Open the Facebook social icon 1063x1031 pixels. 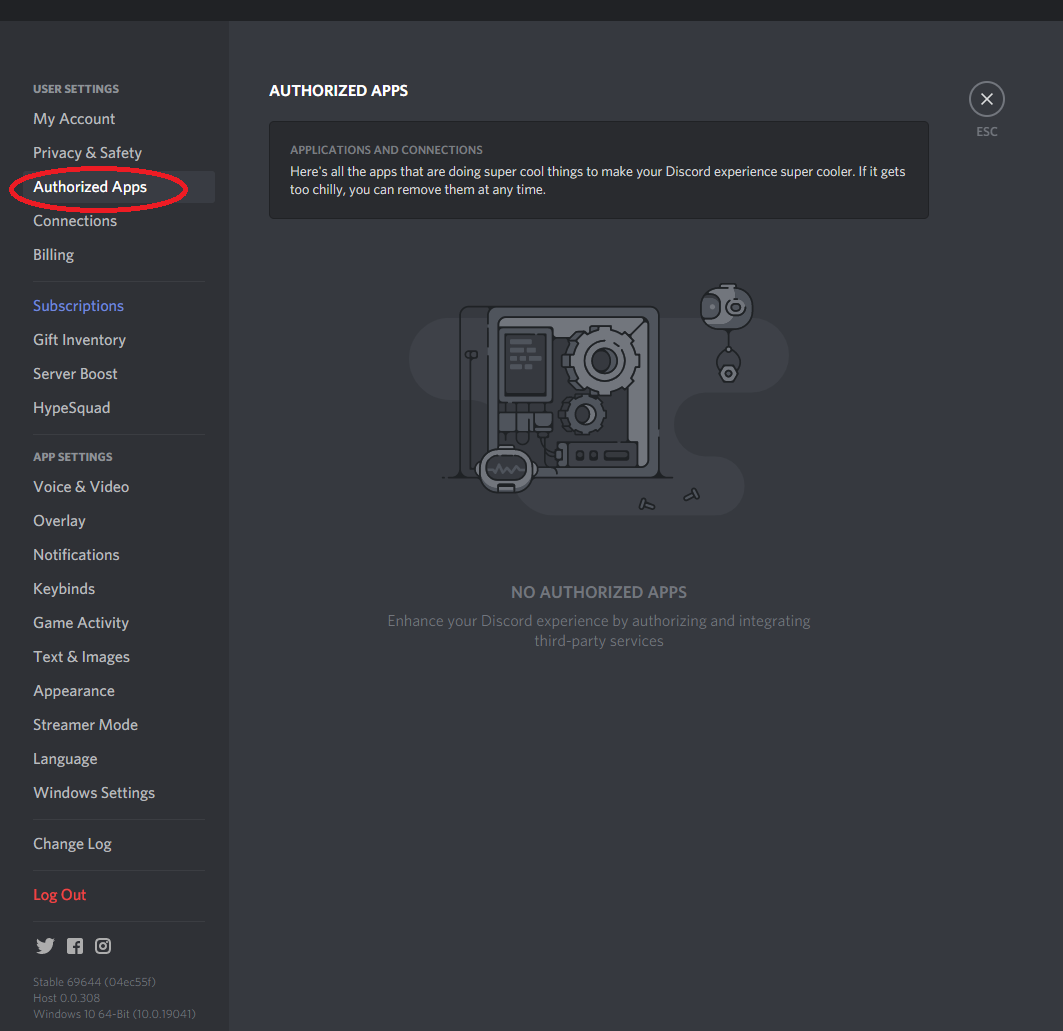click(75, 946)
